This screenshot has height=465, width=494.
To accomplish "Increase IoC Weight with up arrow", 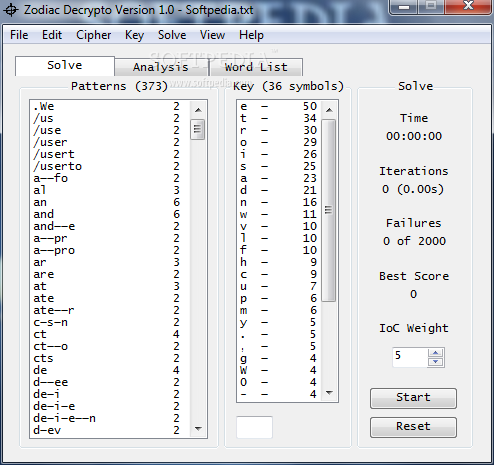I will pos(435,353).
